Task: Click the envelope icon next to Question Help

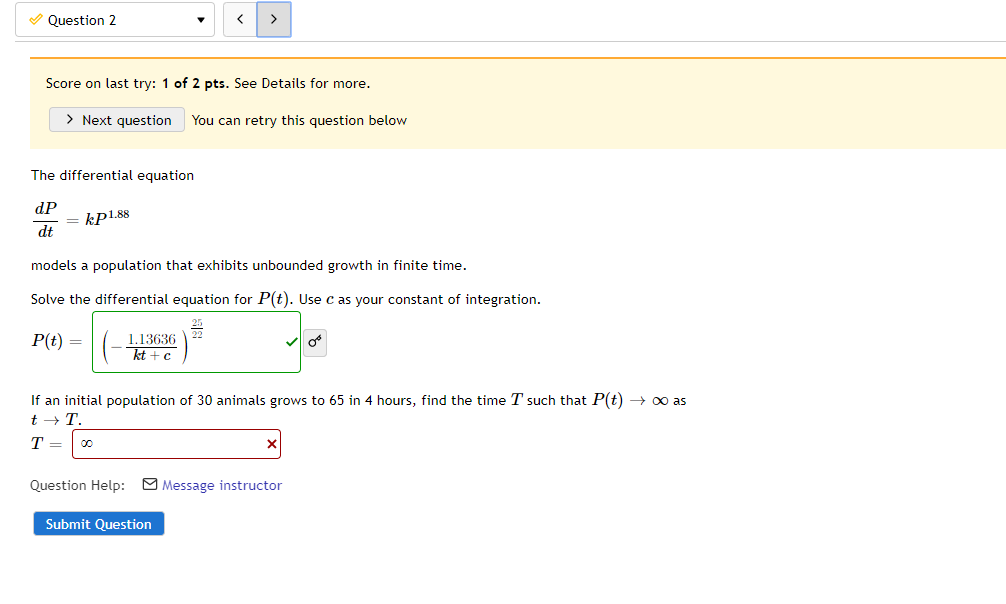Action: pos(149,485)
